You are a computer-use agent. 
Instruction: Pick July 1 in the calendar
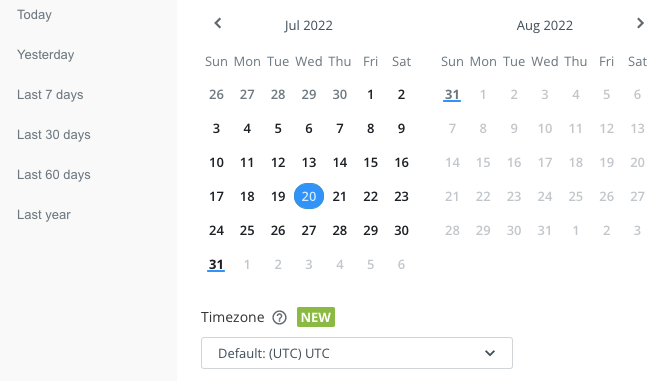point(371,94)
